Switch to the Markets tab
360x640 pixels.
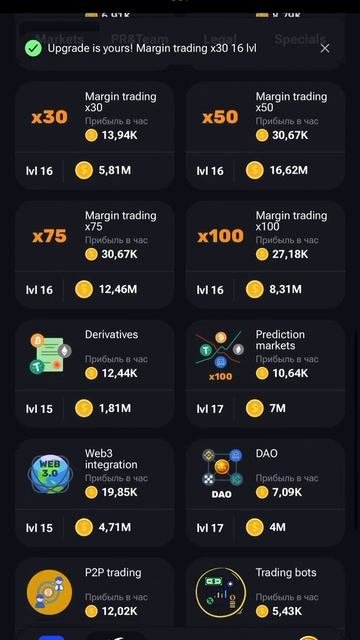60,38
